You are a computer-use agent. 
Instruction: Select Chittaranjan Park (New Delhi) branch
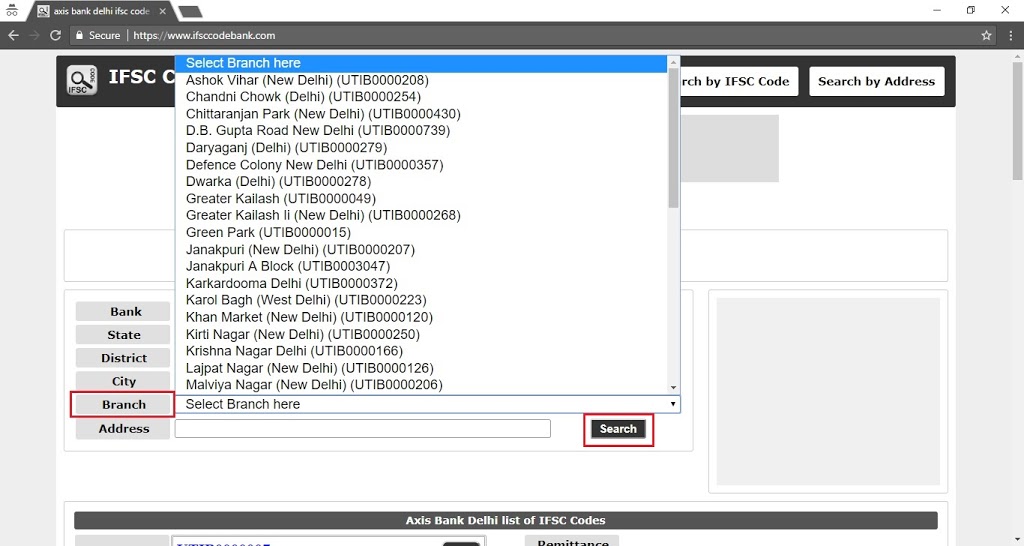tap(421, 114)
